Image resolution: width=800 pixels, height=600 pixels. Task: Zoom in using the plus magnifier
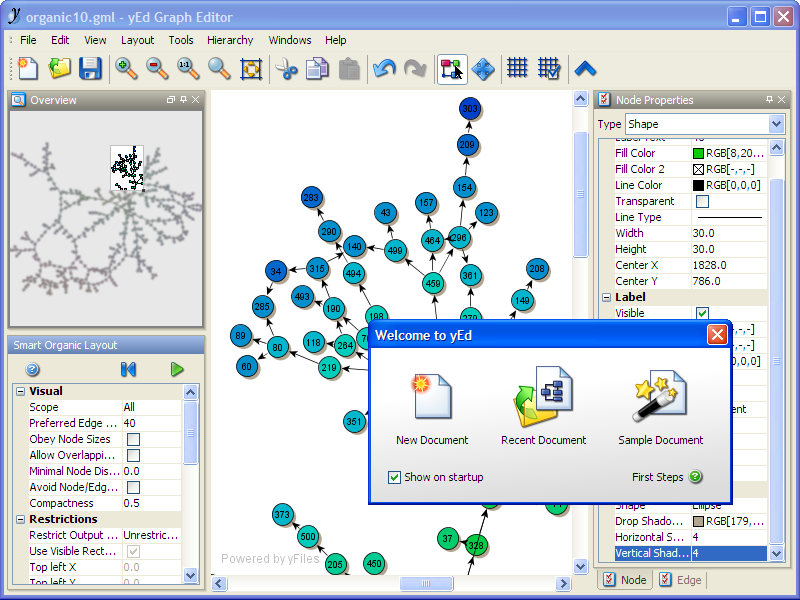126,68
